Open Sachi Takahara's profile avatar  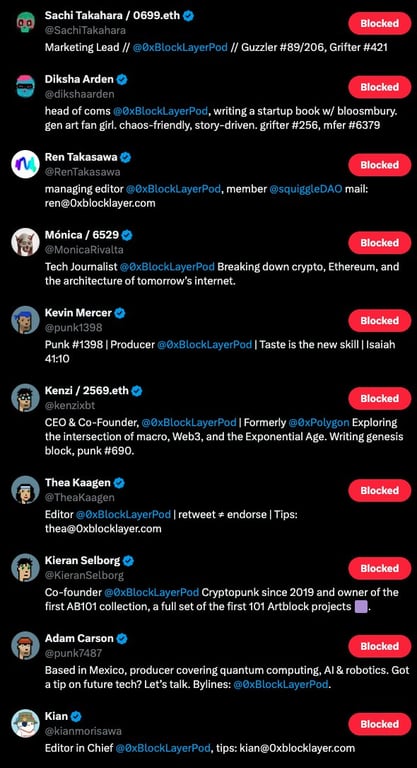25,23
